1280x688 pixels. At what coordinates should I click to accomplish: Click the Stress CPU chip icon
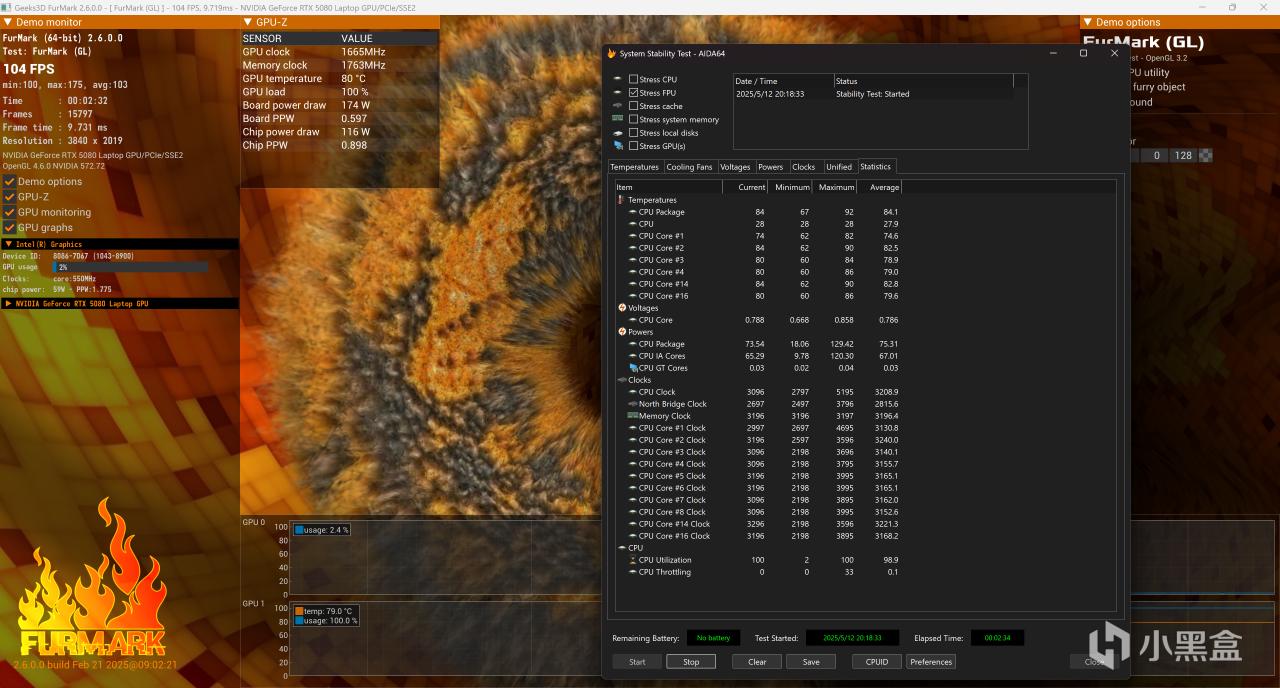(618, 79)
